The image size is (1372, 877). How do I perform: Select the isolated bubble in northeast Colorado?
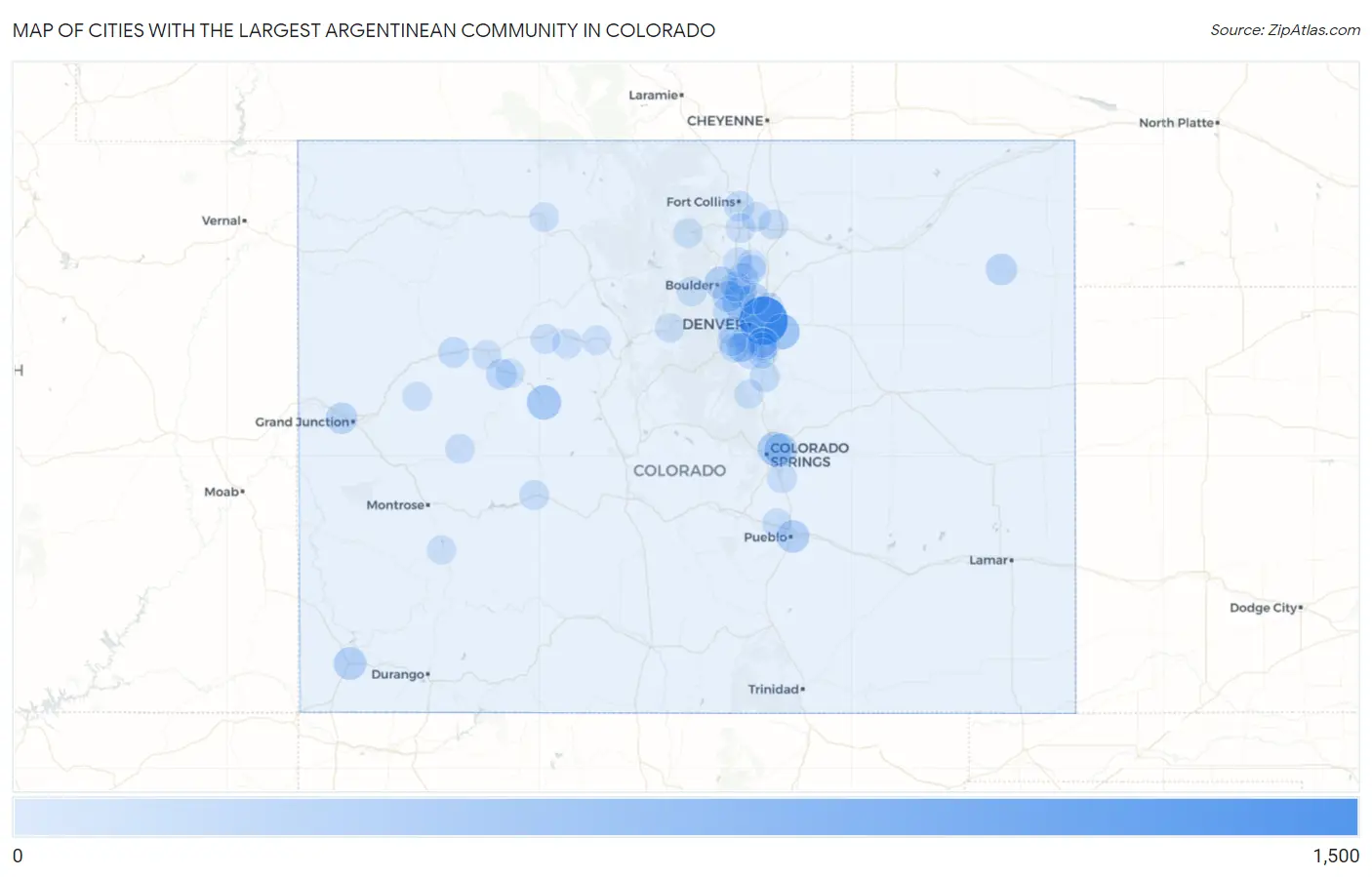coord(1001,269)
